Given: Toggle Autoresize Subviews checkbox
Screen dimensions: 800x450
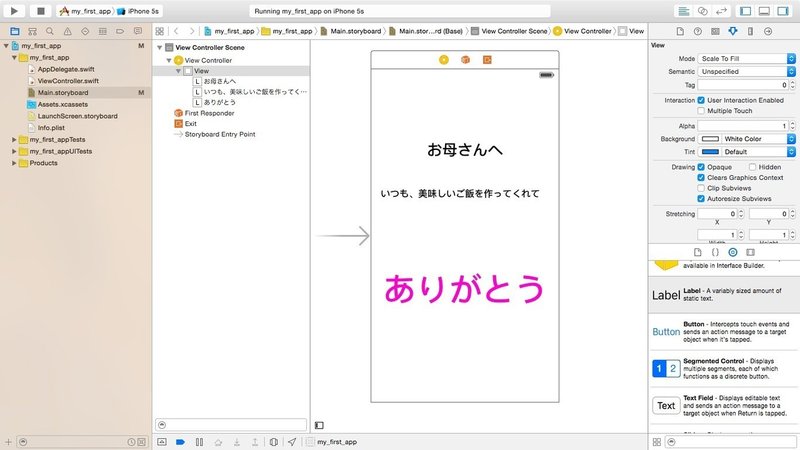Looking at the screenshot, I should point(701,198).
